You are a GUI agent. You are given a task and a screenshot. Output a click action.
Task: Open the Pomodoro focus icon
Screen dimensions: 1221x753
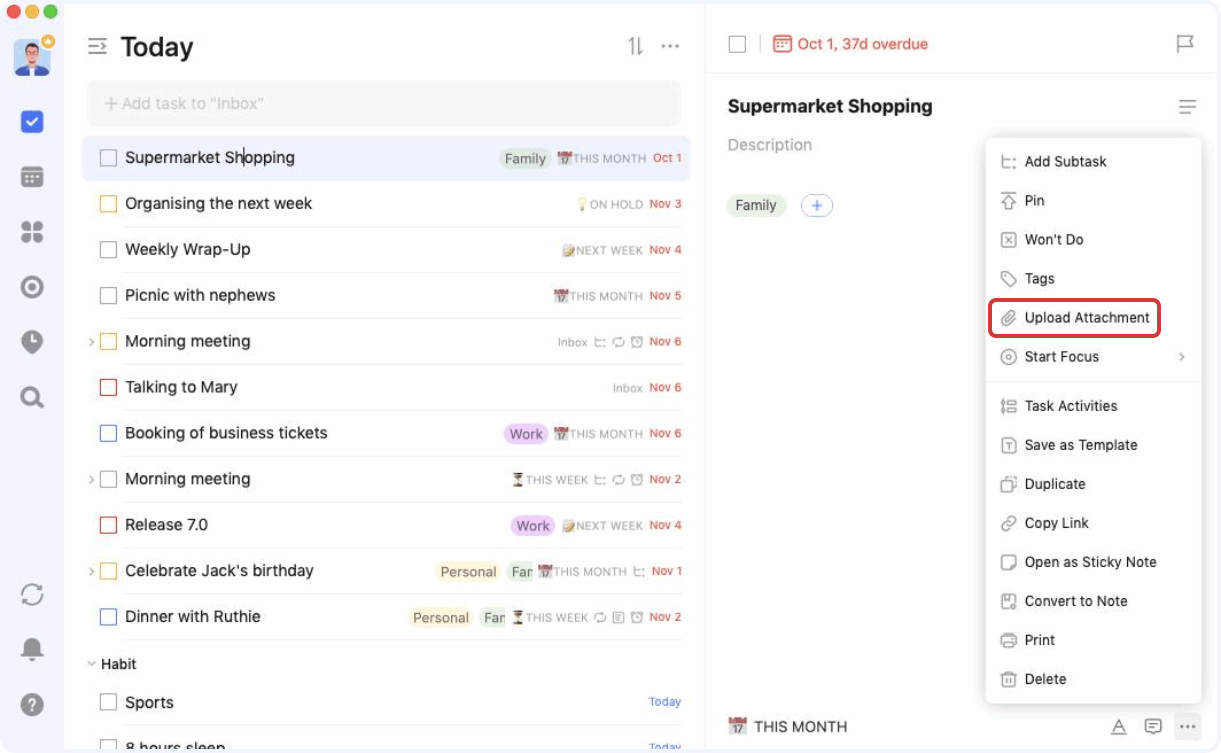pyautogui.click(x=32, y=342)
